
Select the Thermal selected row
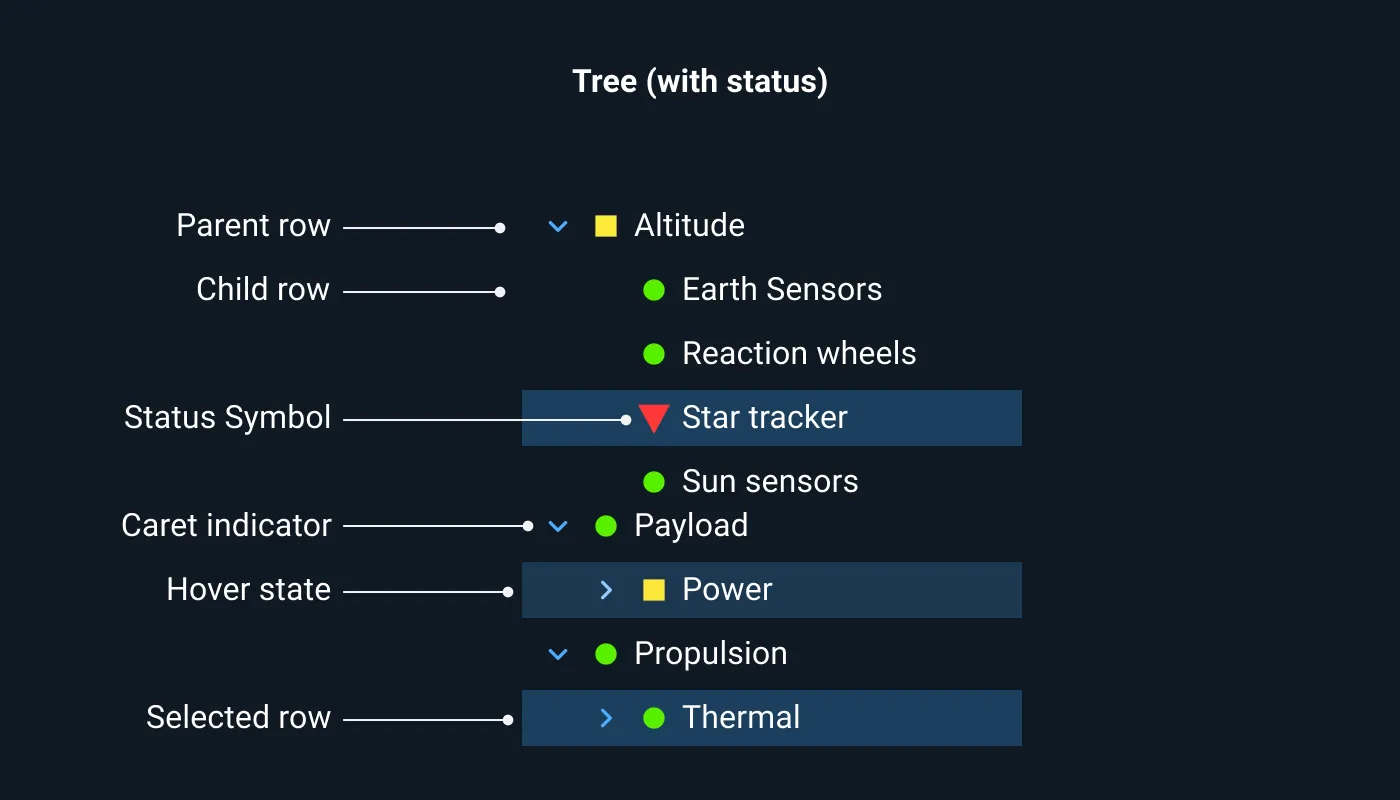[x=740, y=718]
